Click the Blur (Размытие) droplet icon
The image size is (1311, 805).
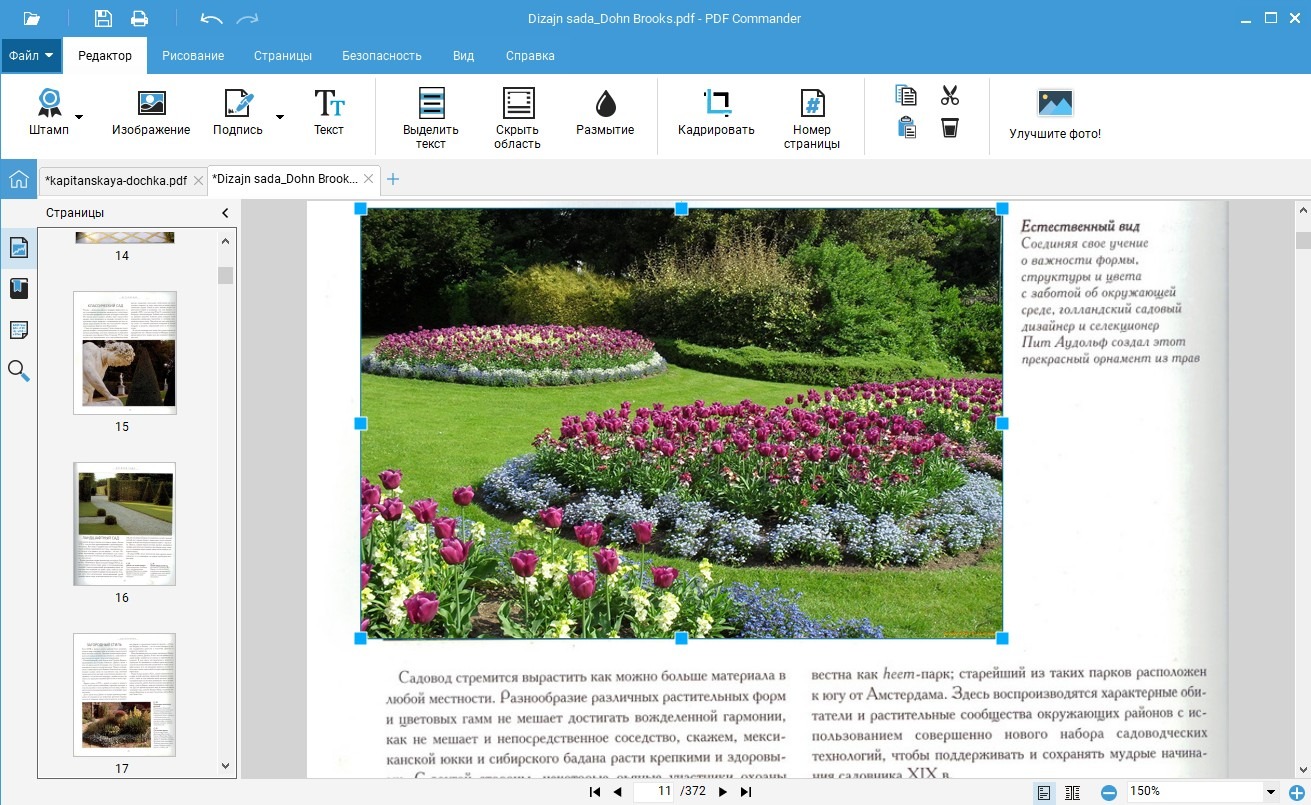(605, 104)
